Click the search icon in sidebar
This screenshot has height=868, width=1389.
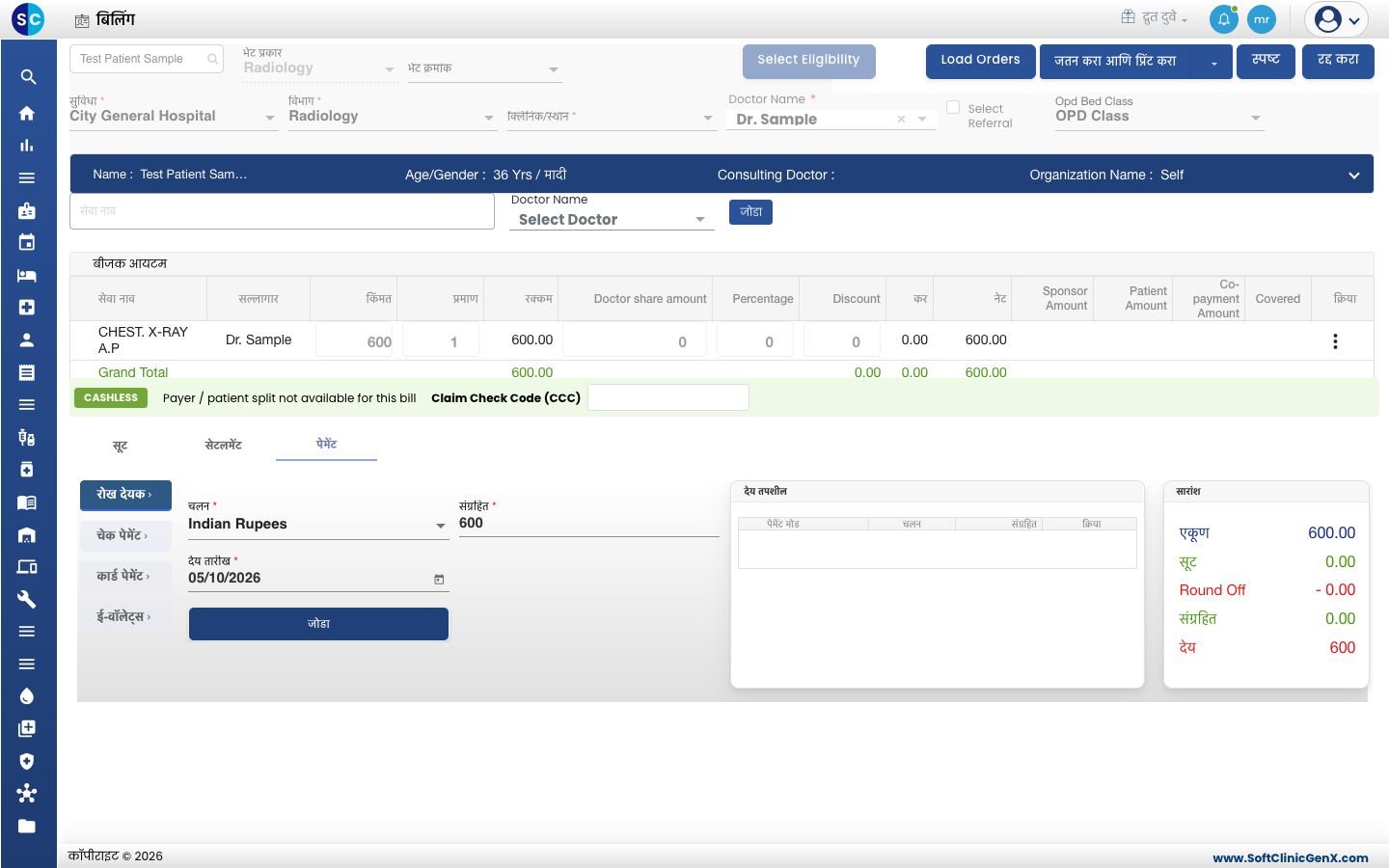click(x=28, y=77)
